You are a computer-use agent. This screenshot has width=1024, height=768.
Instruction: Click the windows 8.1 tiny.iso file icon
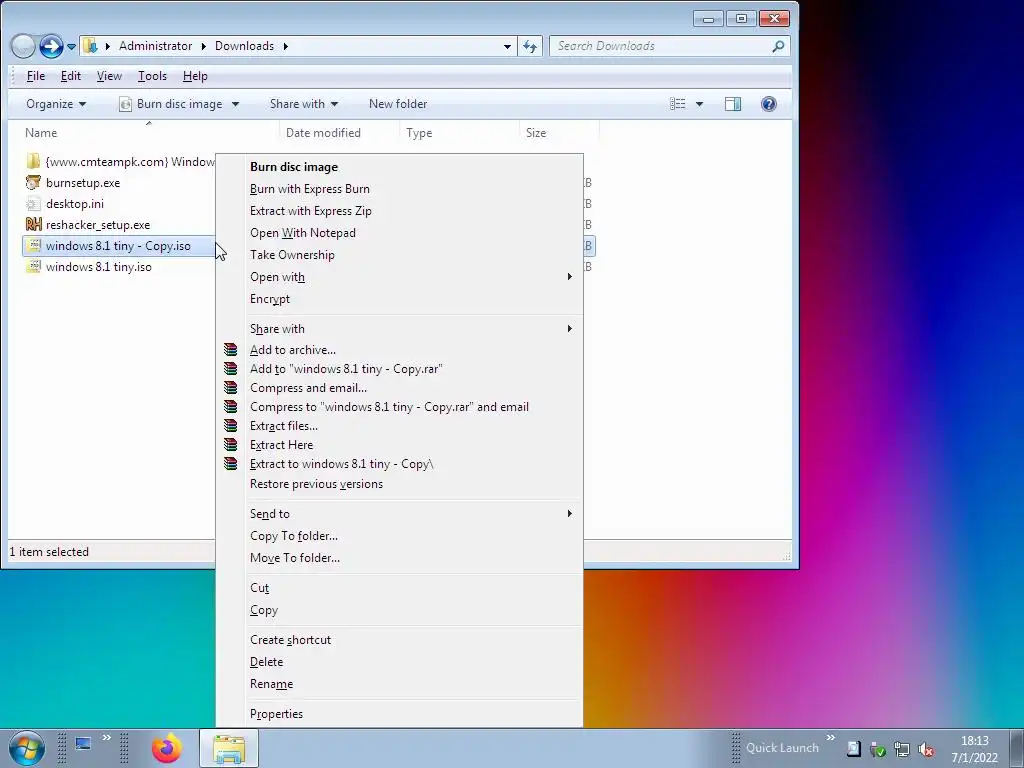33,266
